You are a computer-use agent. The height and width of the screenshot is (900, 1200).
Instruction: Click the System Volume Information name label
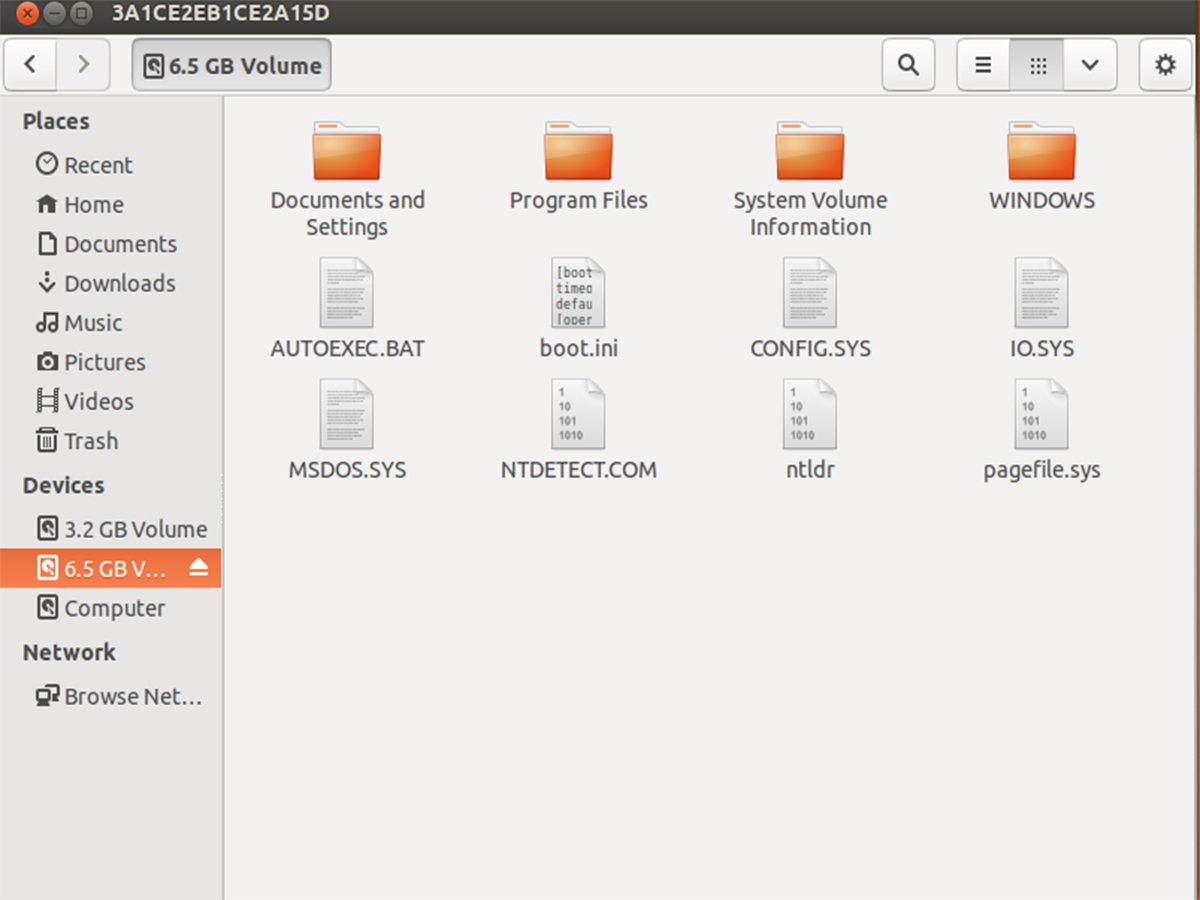[810, 213]
